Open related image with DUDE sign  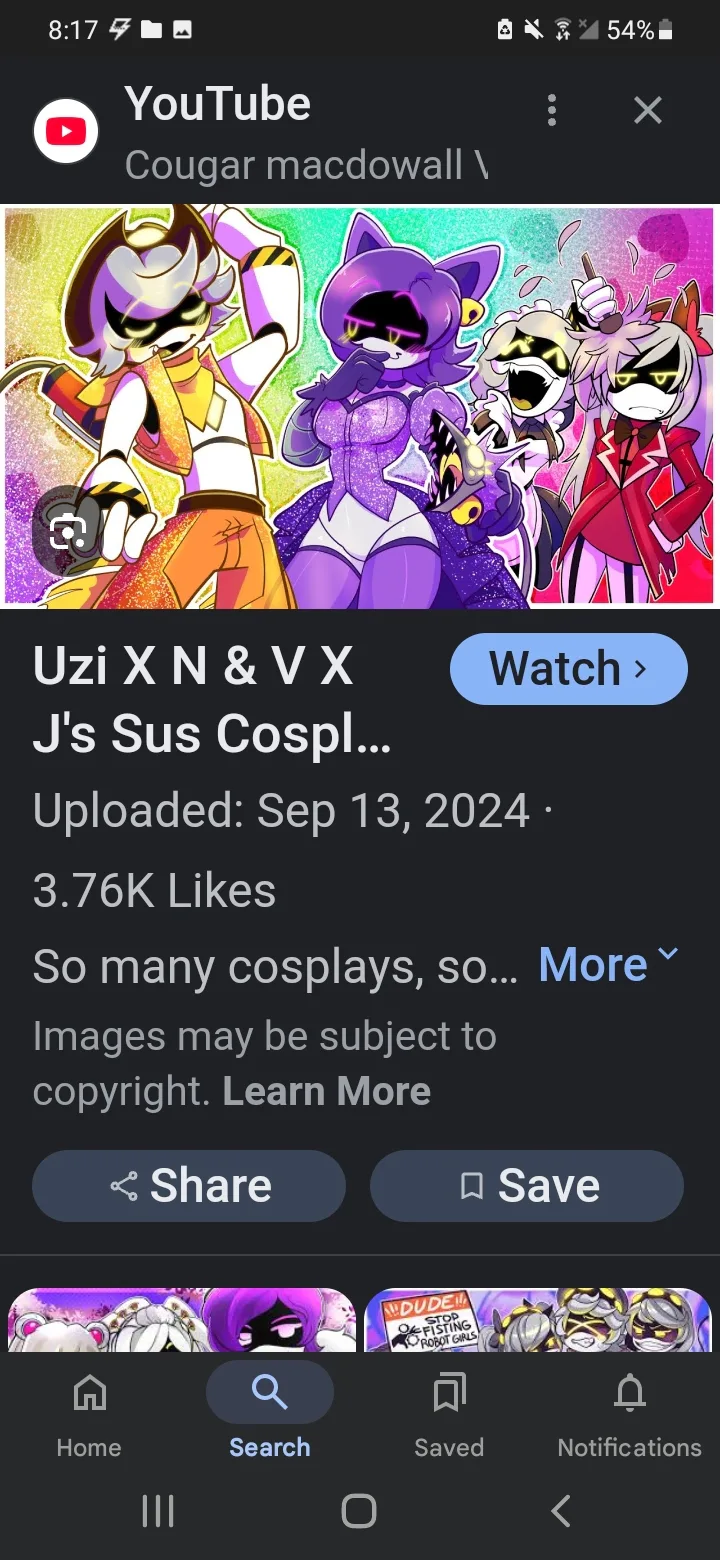(538, 1320)
